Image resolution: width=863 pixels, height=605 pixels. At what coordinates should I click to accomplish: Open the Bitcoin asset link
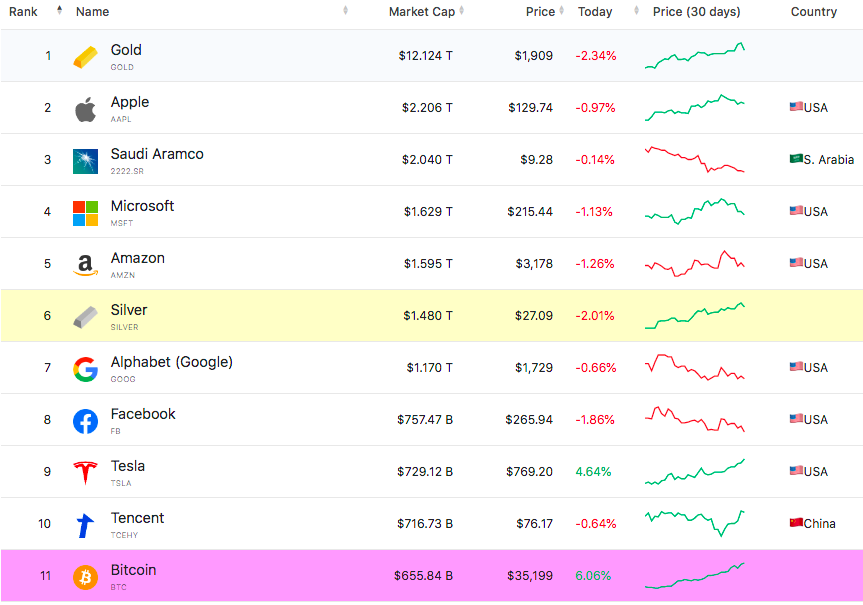coord(133,570)
